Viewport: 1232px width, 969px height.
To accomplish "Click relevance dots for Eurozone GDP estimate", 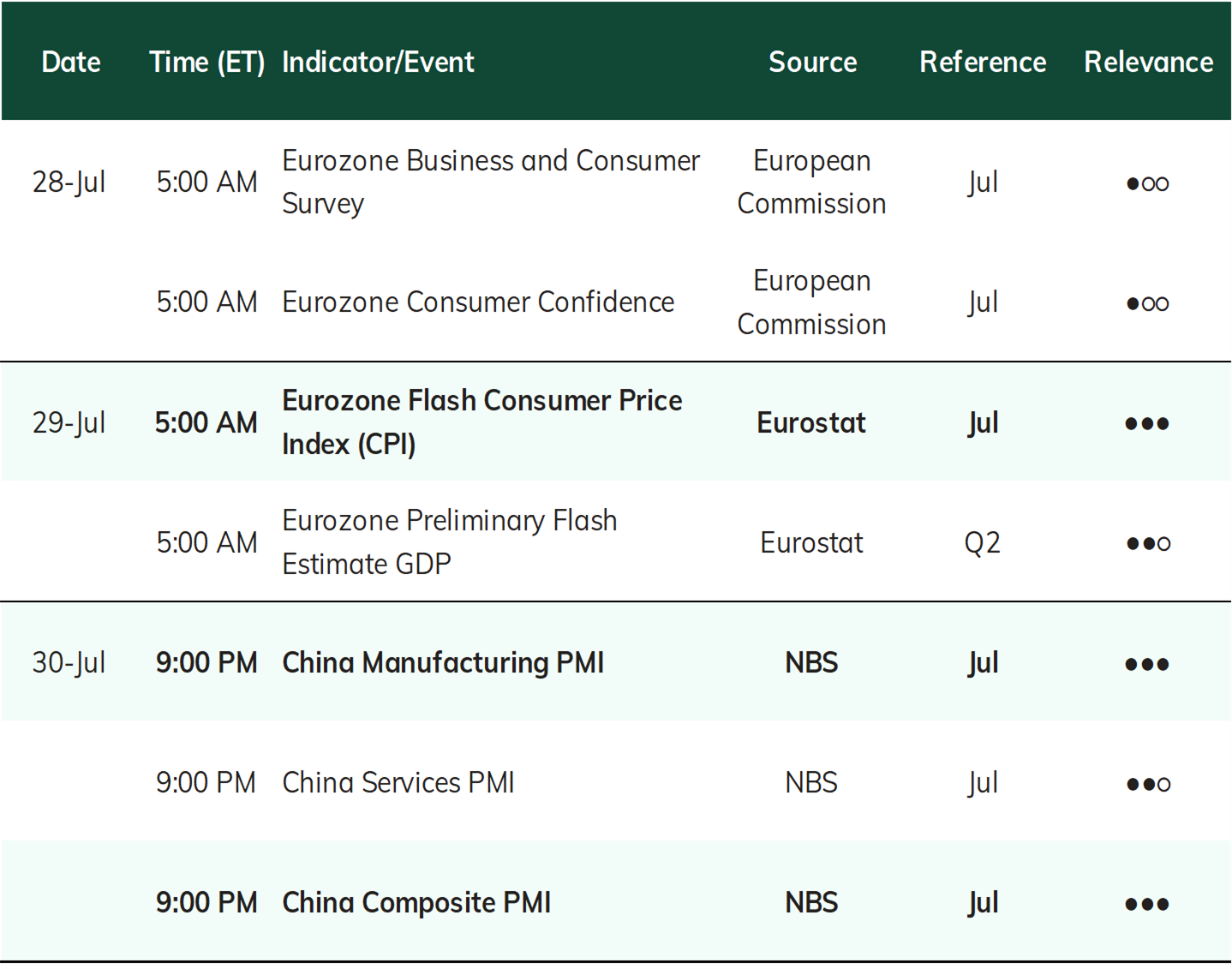I will tap(1148, 543).
